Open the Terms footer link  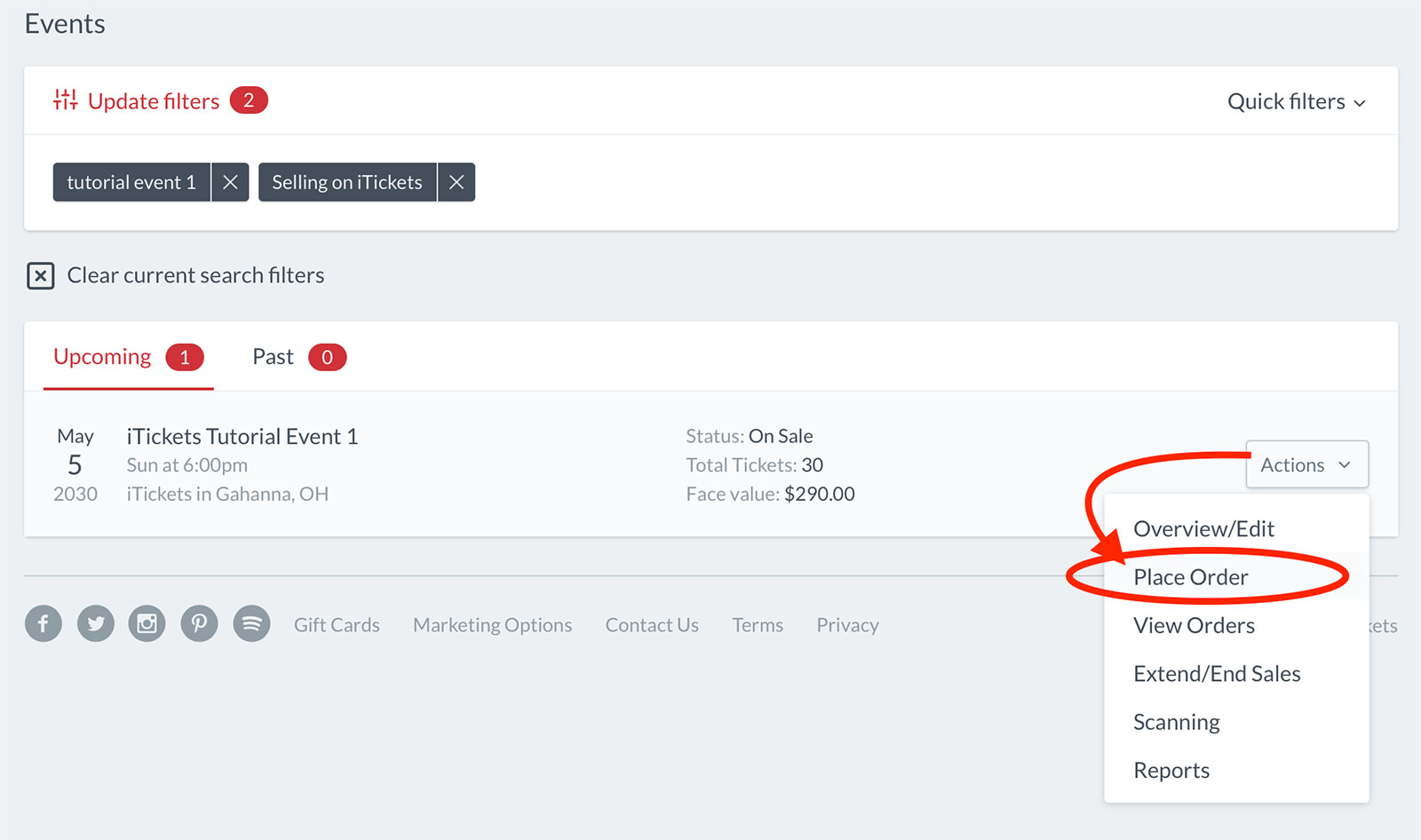coord(758,625)
